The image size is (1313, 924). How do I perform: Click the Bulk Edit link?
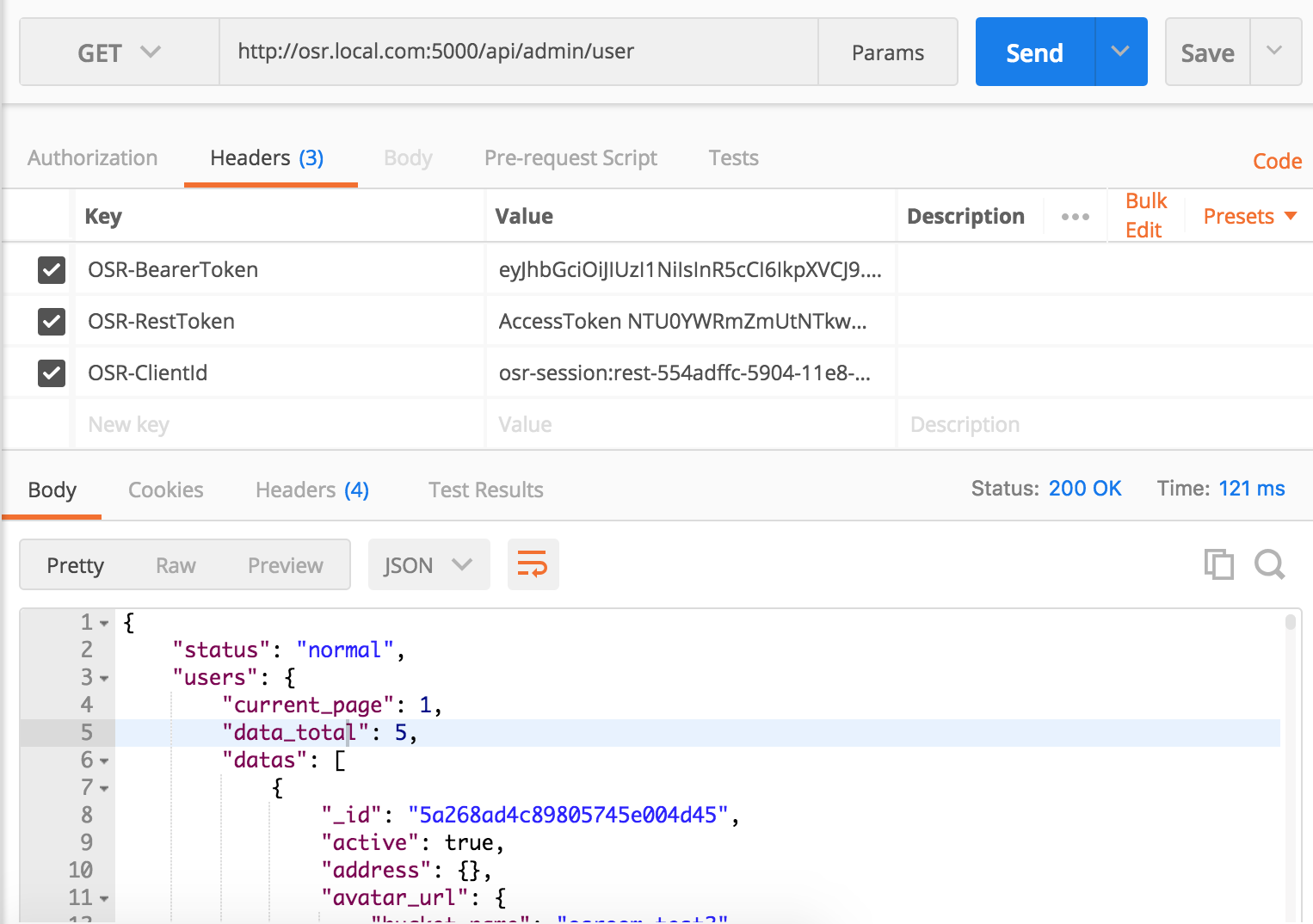1145,215
